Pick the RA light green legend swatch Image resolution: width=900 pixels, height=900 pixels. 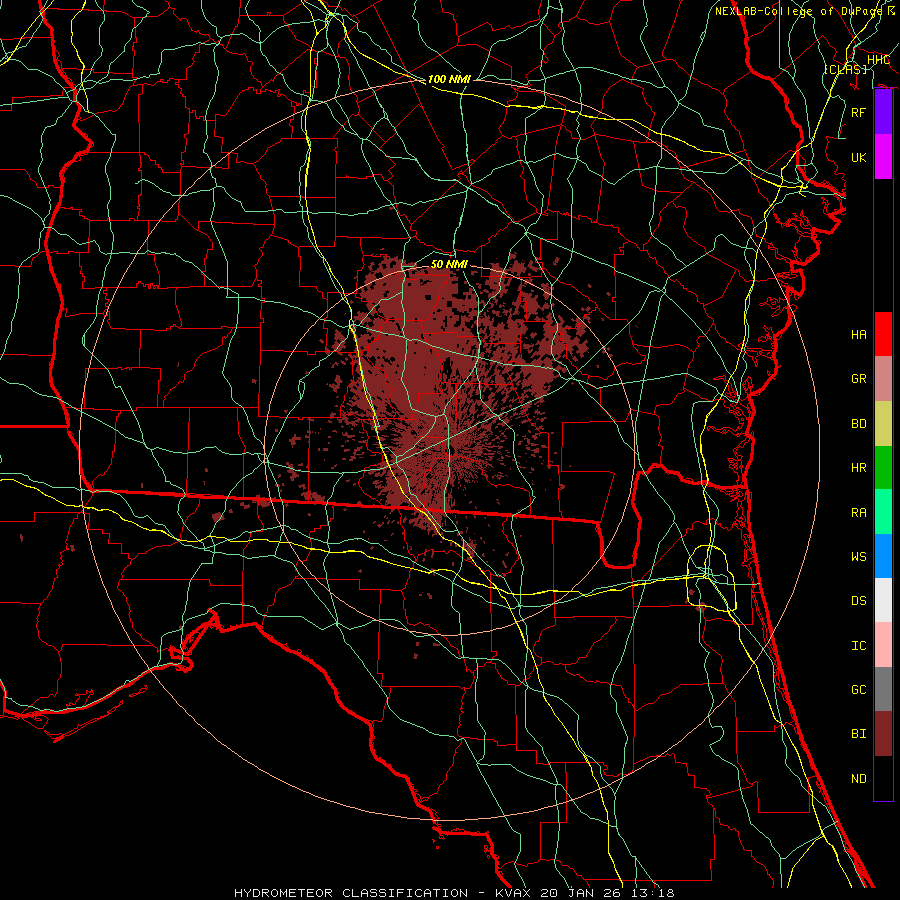883,512
